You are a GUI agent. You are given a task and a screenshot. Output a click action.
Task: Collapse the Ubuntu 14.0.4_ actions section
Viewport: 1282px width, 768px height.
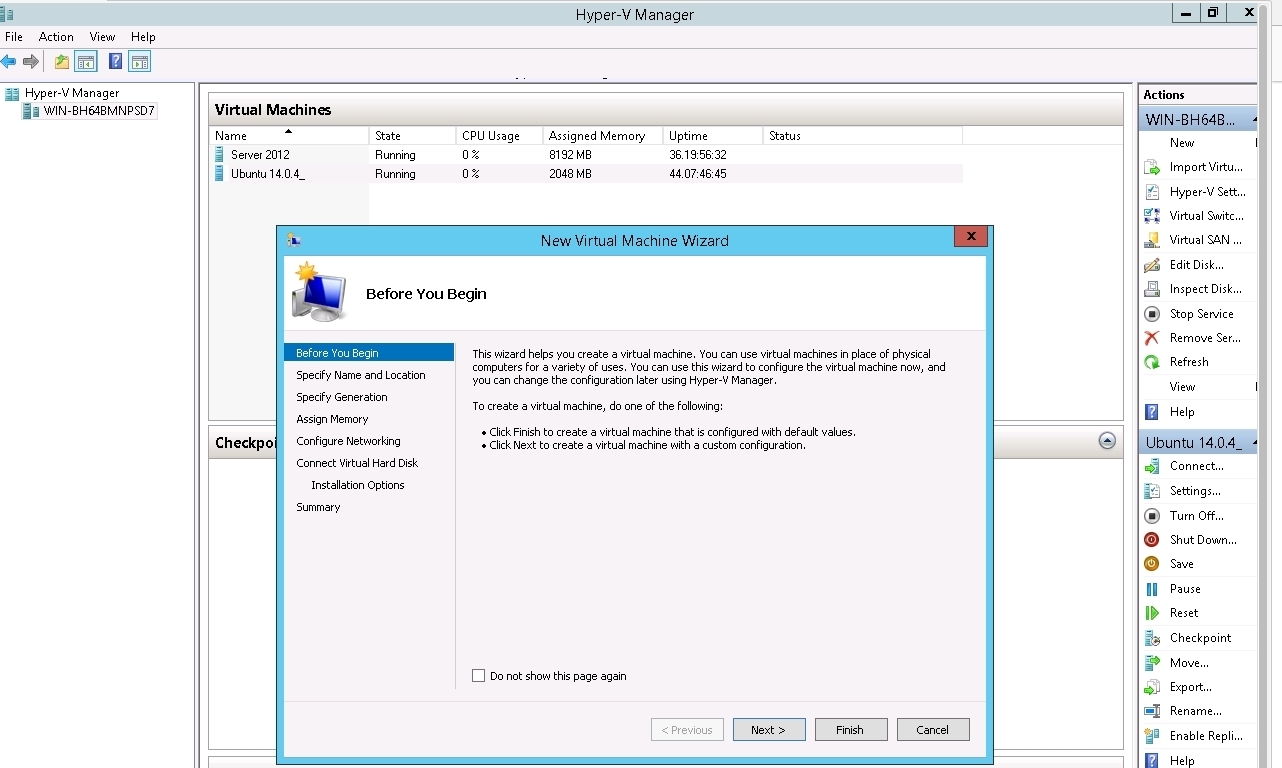point(1253,442)
